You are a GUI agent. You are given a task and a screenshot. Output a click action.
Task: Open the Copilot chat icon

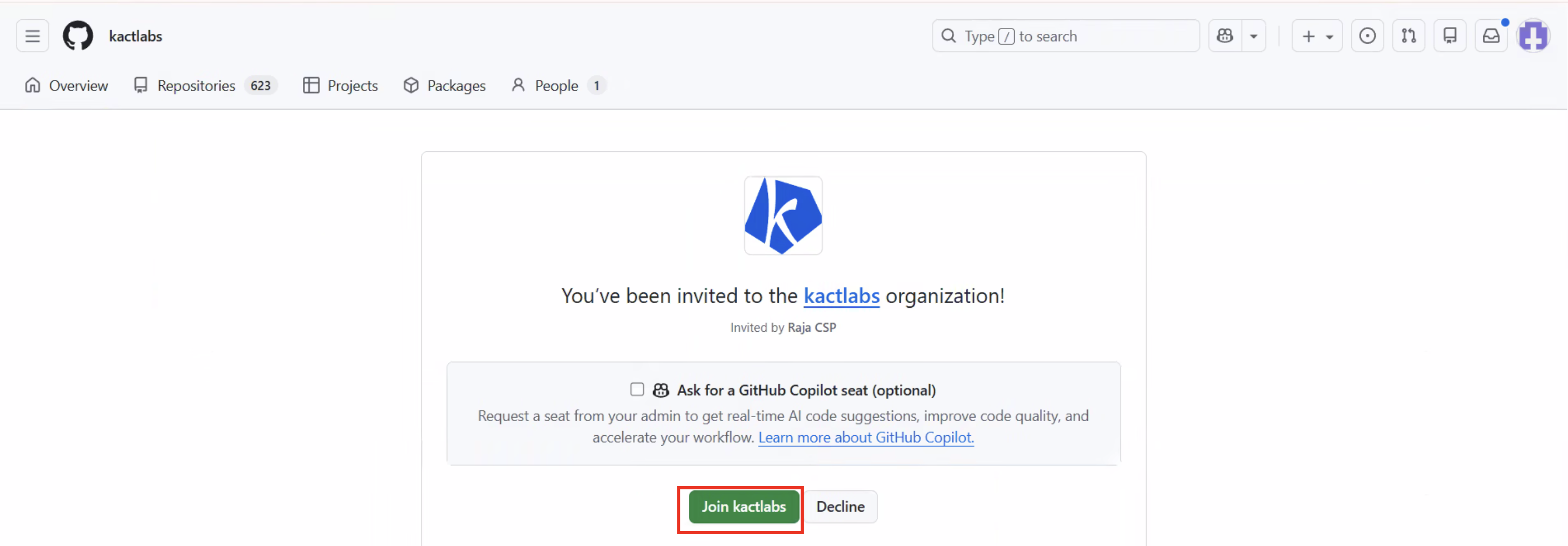point(1225,36)
